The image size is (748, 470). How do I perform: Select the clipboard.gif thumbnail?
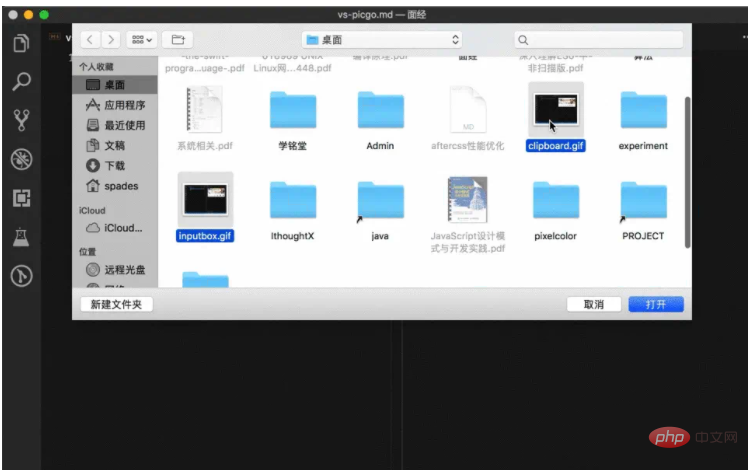tap(556, 109)
